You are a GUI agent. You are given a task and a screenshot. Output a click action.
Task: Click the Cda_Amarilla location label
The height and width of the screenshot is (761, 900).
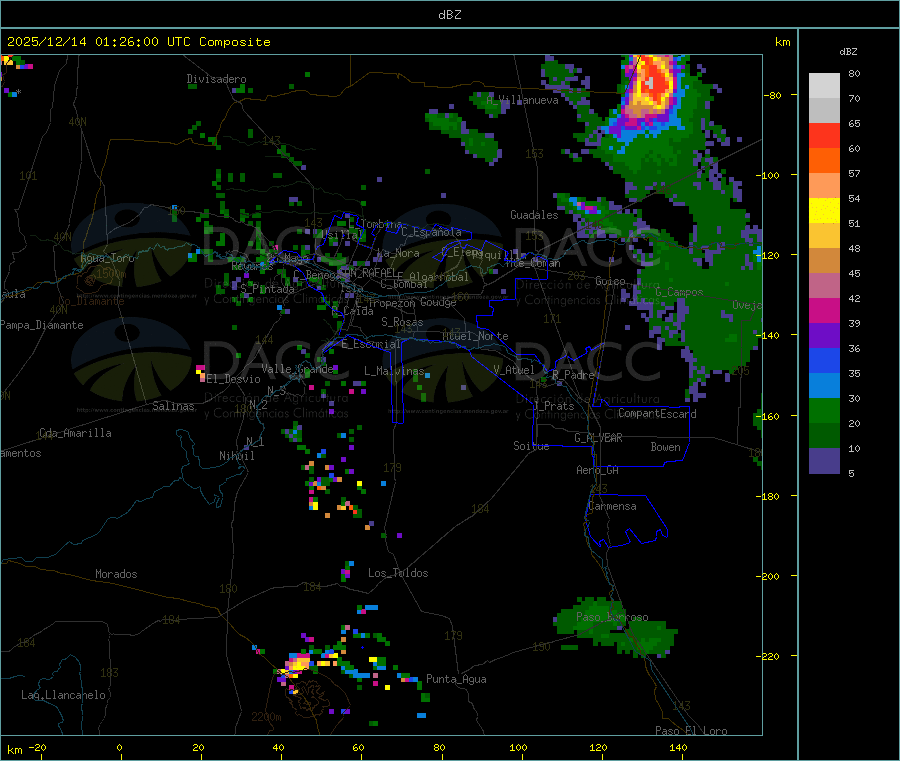[75, 433]
